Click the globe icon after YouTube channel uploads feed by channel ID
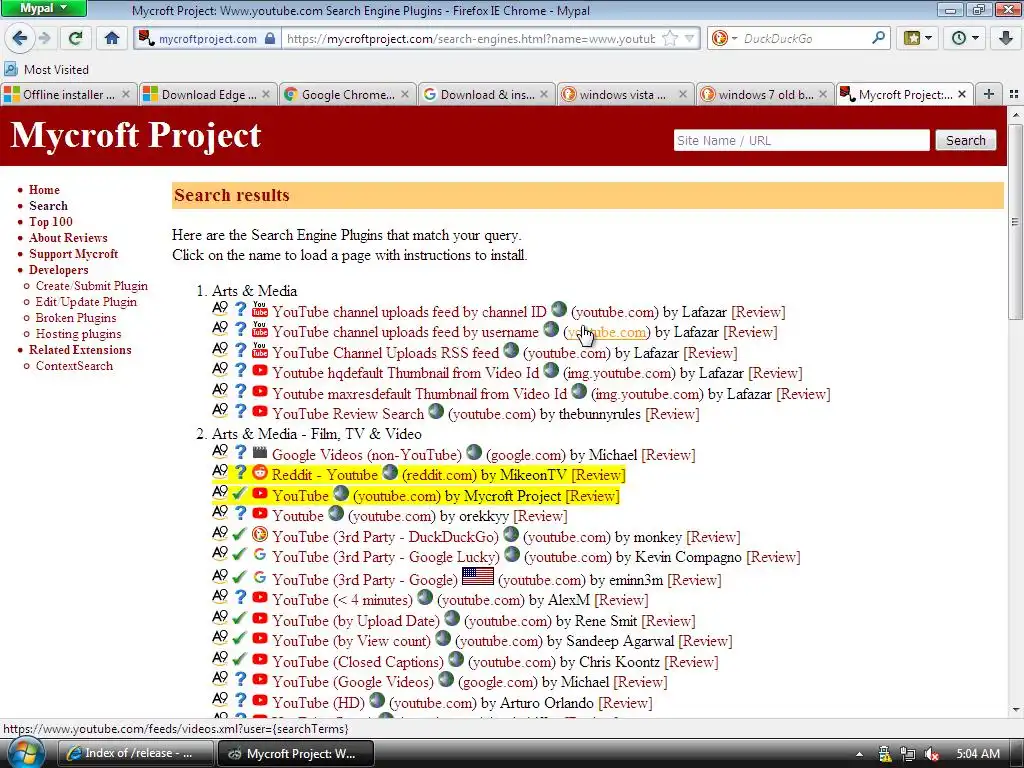The width and height of the screenshot is (1024, 768). click(559, 309)
